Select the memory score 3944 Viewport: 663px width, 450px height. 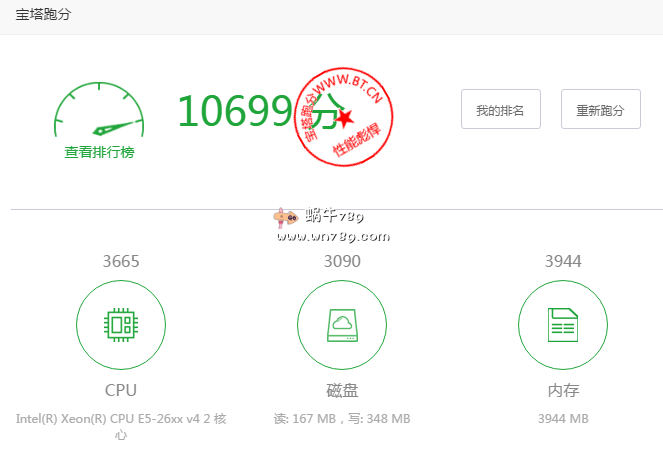562,261
